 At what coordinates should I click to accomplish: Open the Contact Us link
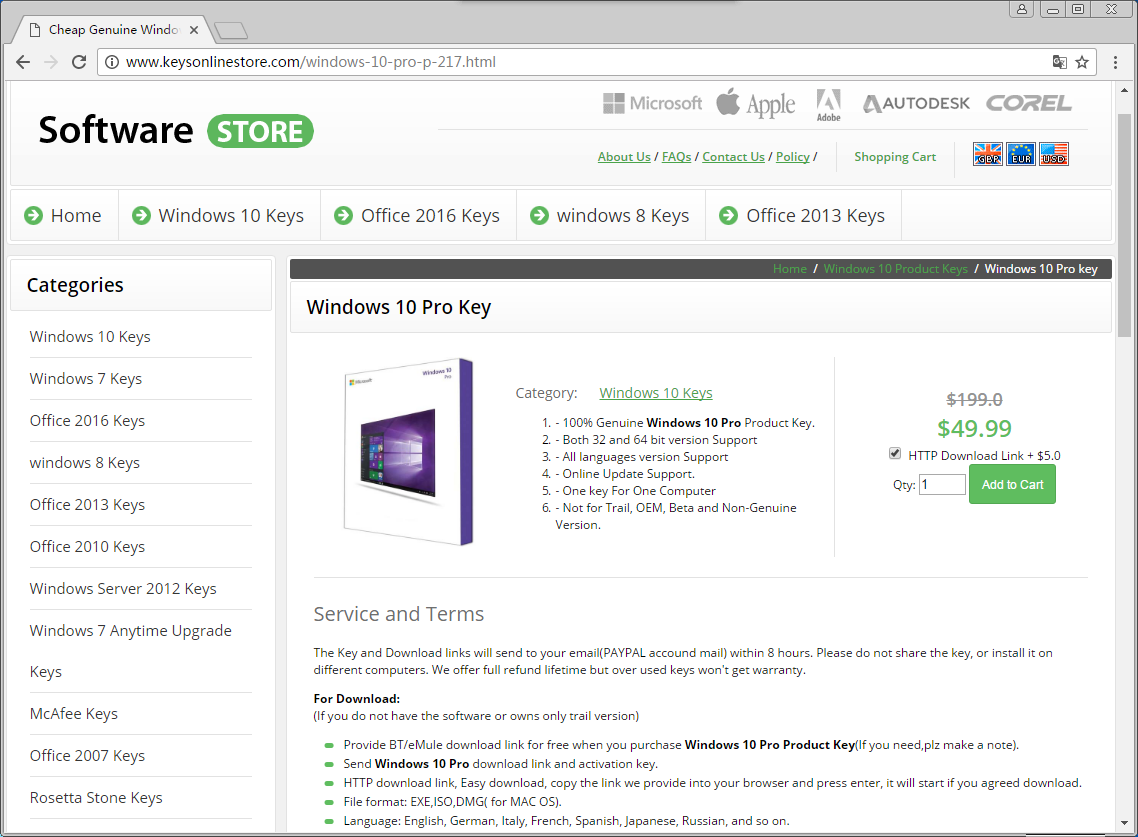coord(733,157)
